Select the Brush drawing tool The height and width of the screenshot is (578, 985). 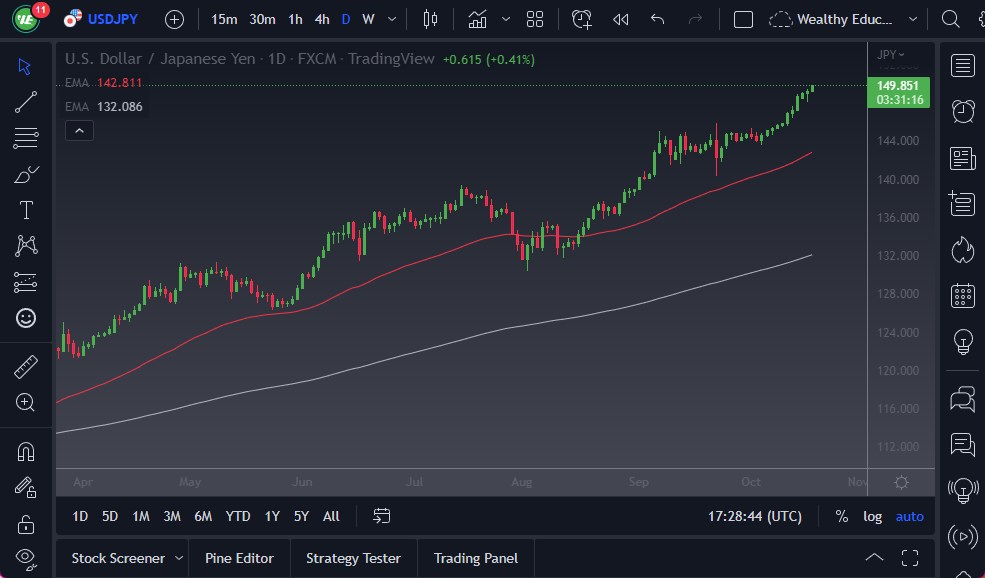(25, 174)
